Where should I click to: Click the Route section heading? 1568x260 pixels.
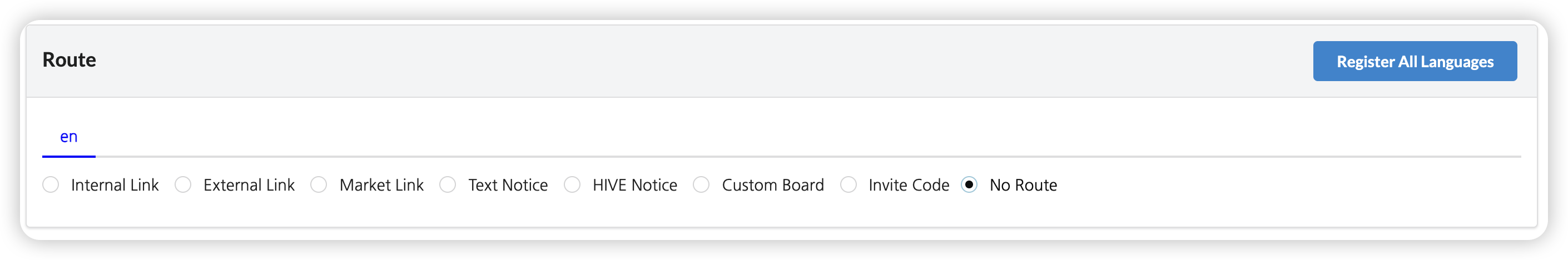(x=70, y=59)
